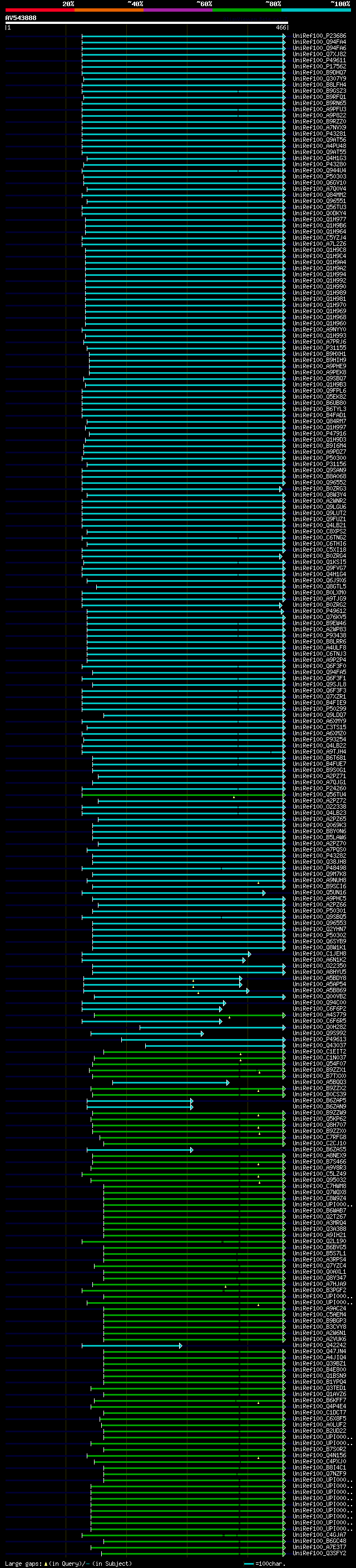Select UniRef100_A6N1K2 label

coord(319,960)
